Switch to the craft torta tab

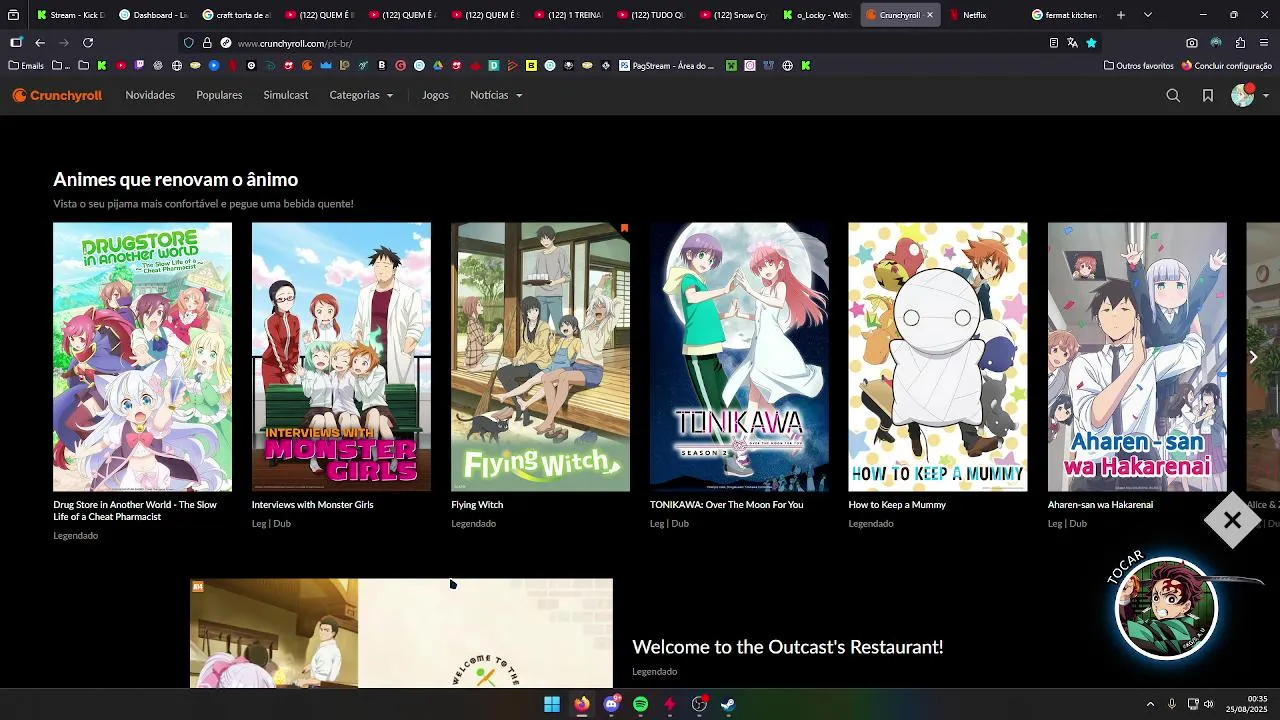tap(236, 15)
